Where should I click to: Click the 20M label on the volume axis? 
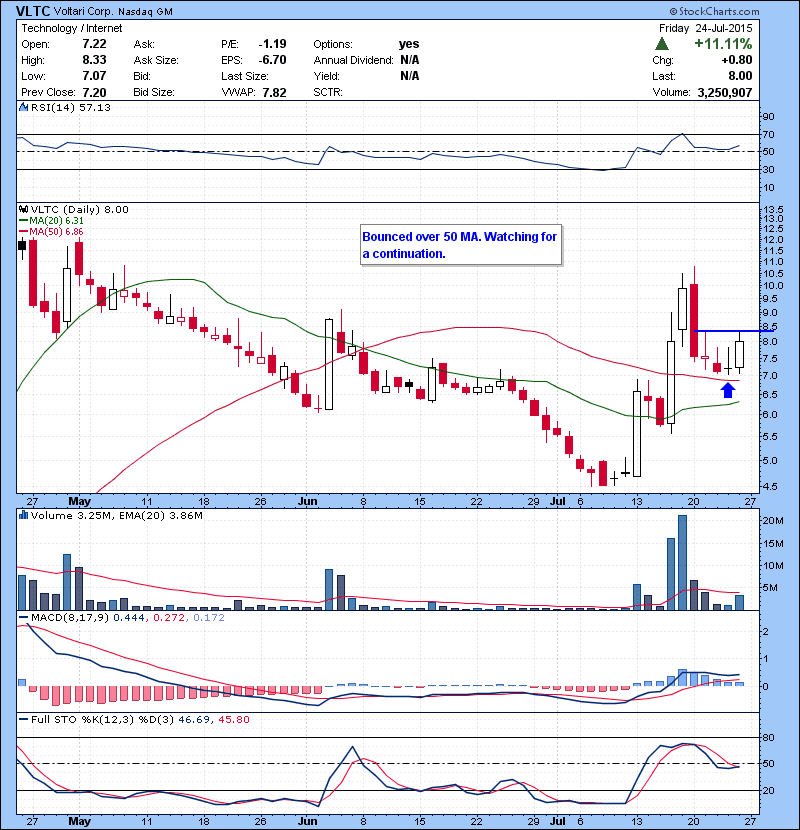(x=772, y=521)
